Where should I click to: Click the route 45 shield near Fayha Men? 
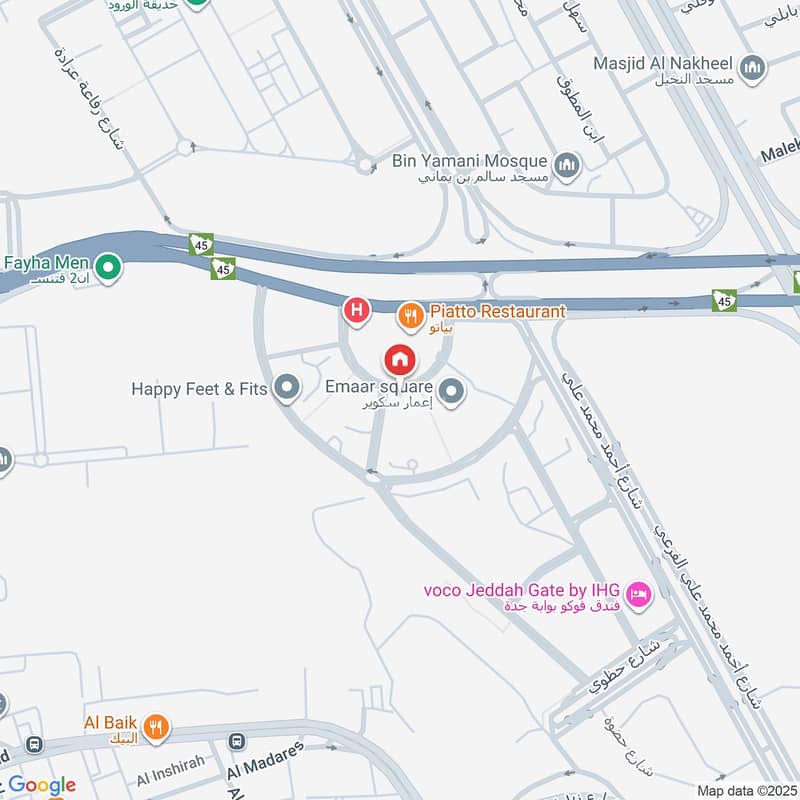(x=202, y=245)
